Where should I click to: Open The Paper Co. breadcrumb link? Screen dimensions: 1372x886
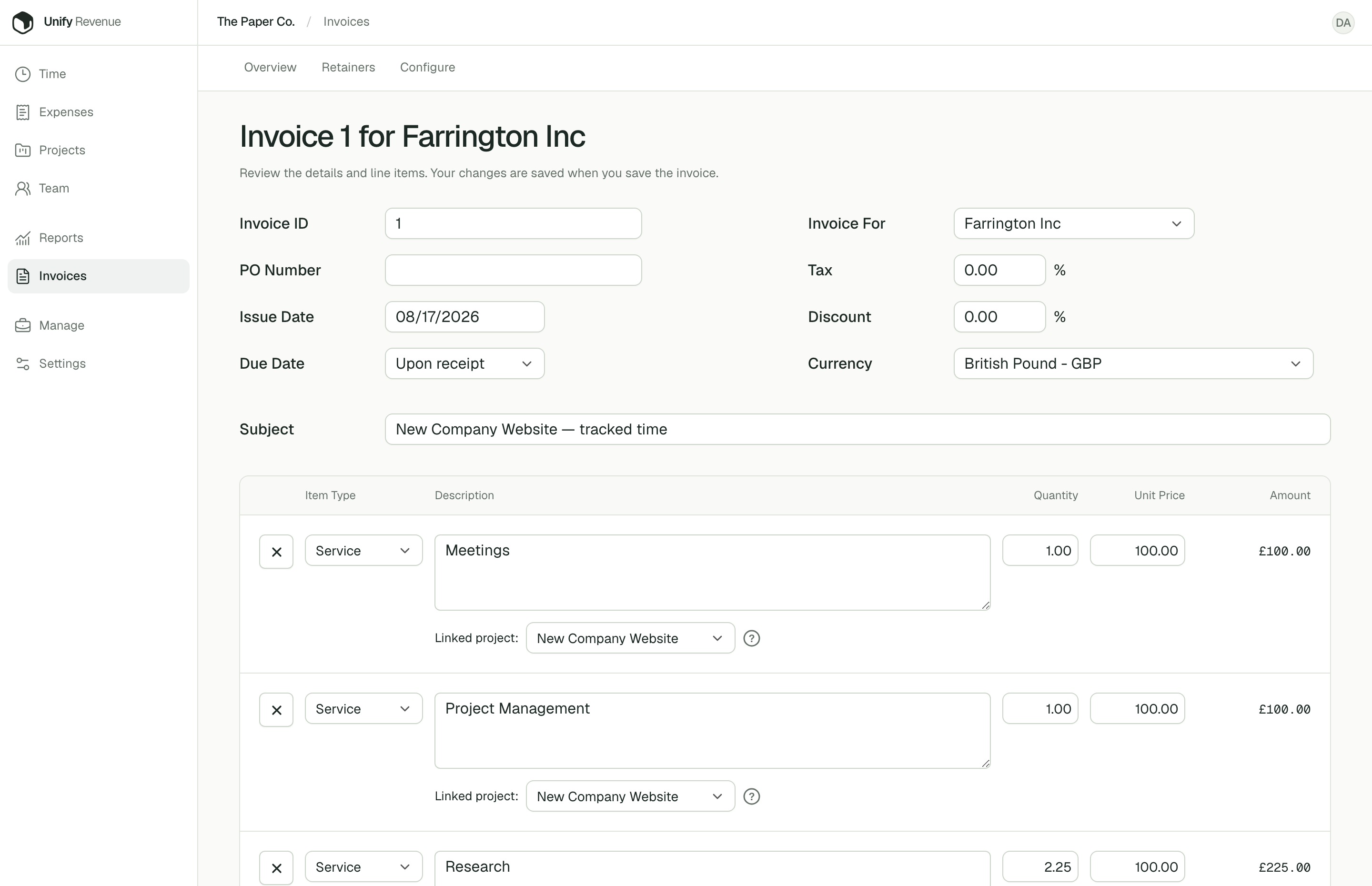tap(256, 22)
